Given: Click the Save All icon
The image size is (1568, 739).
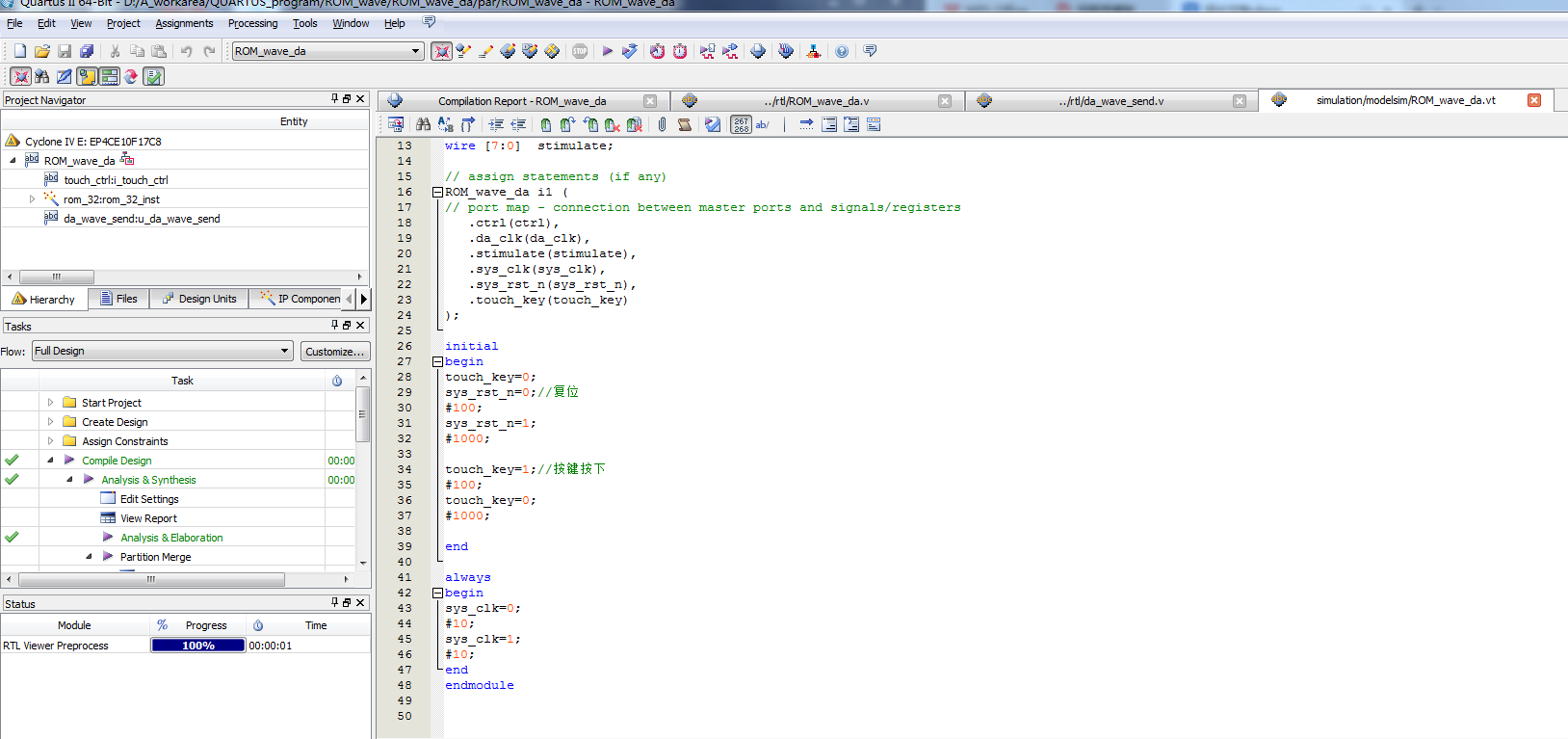Looking at the screenshot, I should tap(87, 51).
